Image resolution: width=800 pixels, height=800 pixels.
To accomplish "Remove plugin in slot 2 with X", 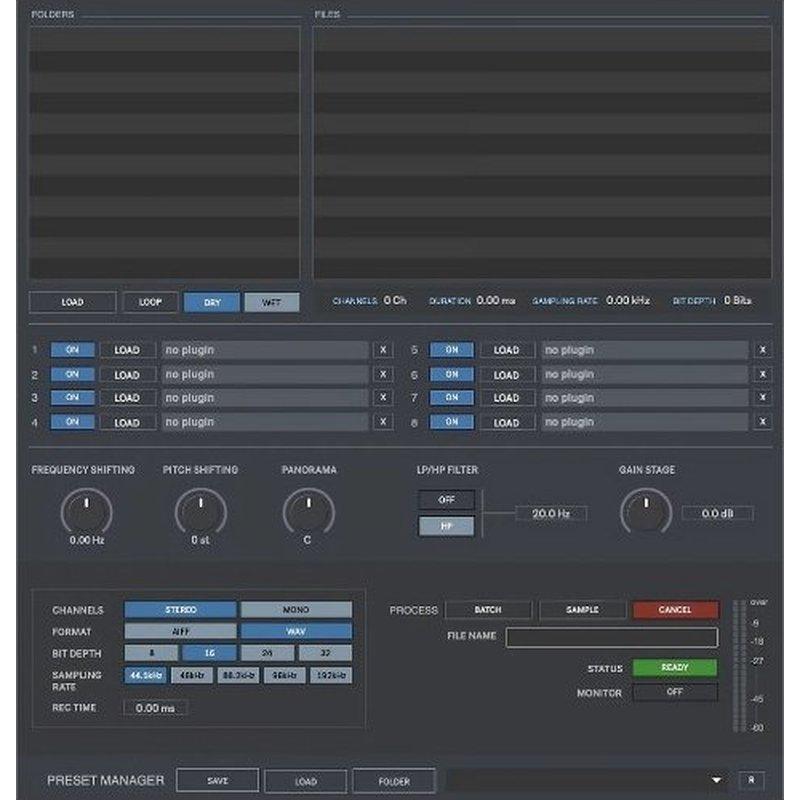I will pos(383,374).
